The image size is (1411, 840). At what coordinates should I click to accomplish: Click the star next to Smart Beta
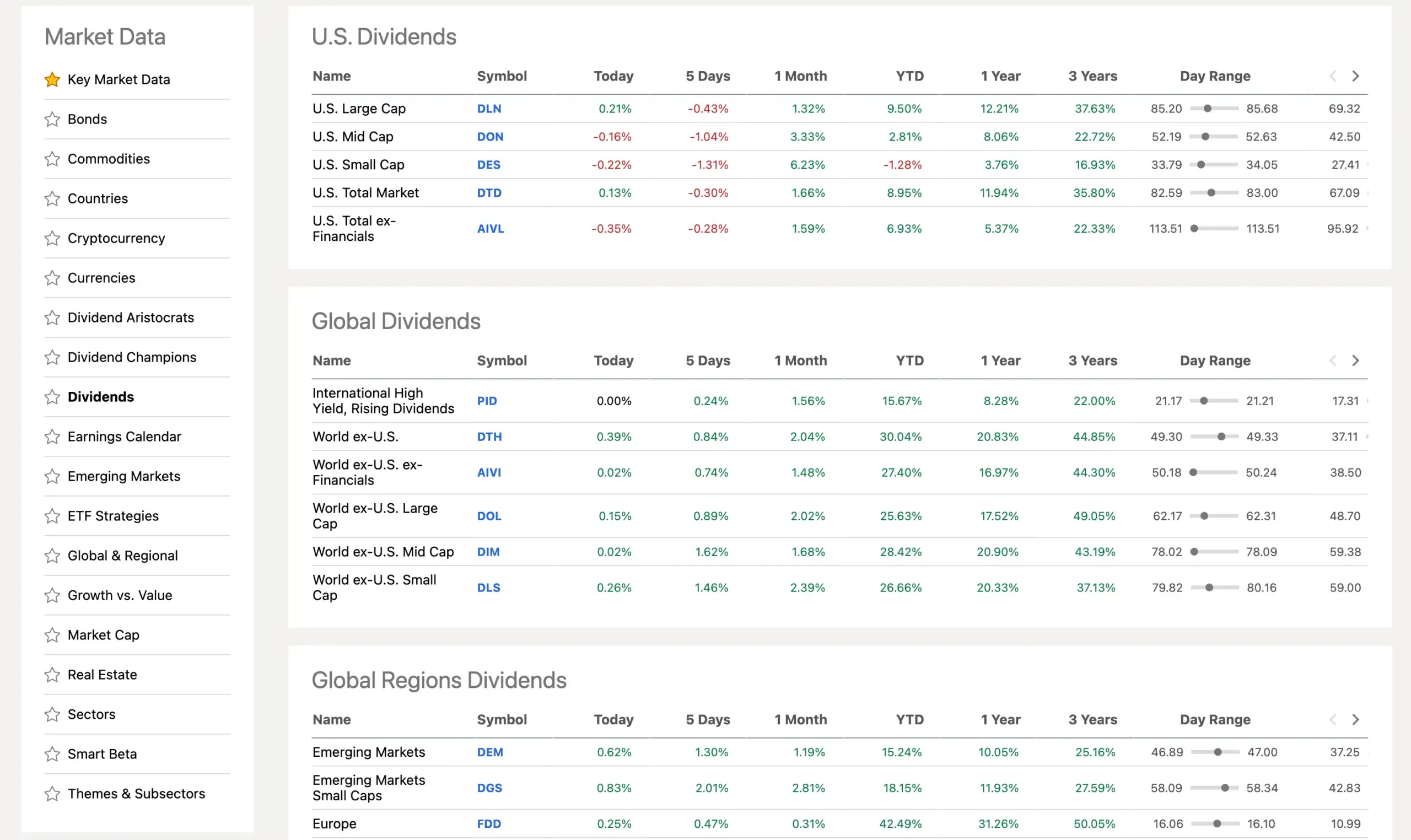tap(52, 754)
